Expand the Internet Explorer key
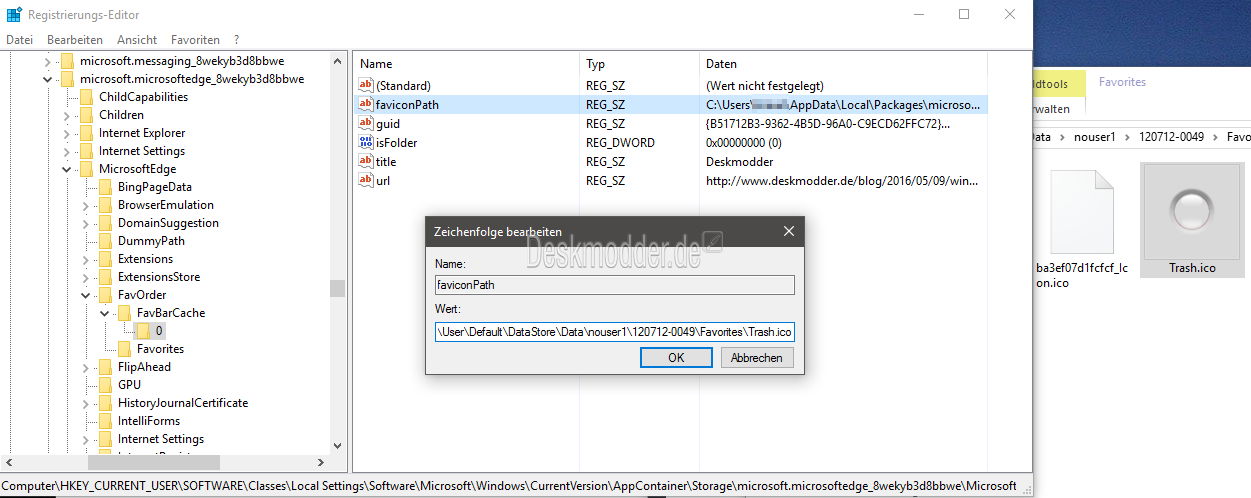1251x498 pixels. coord(67,133)
